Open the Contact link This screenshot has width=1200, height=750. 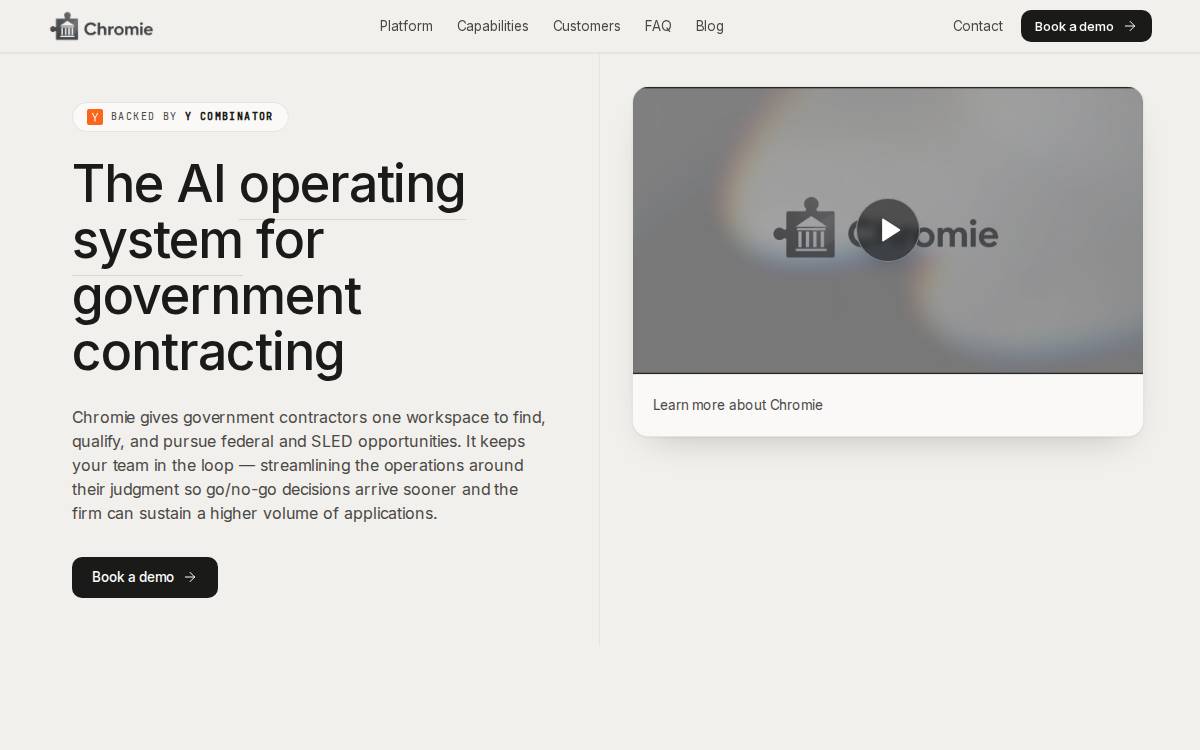click(978, 26)
